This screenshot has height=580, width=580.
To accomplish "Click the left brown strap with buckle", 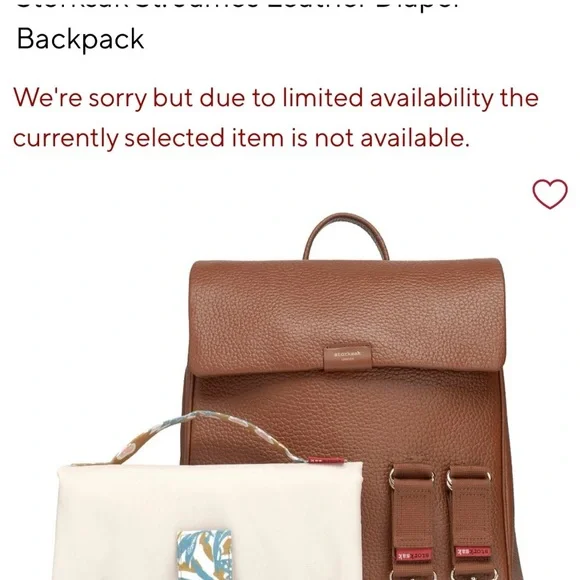I will click(x=412, y=520).
